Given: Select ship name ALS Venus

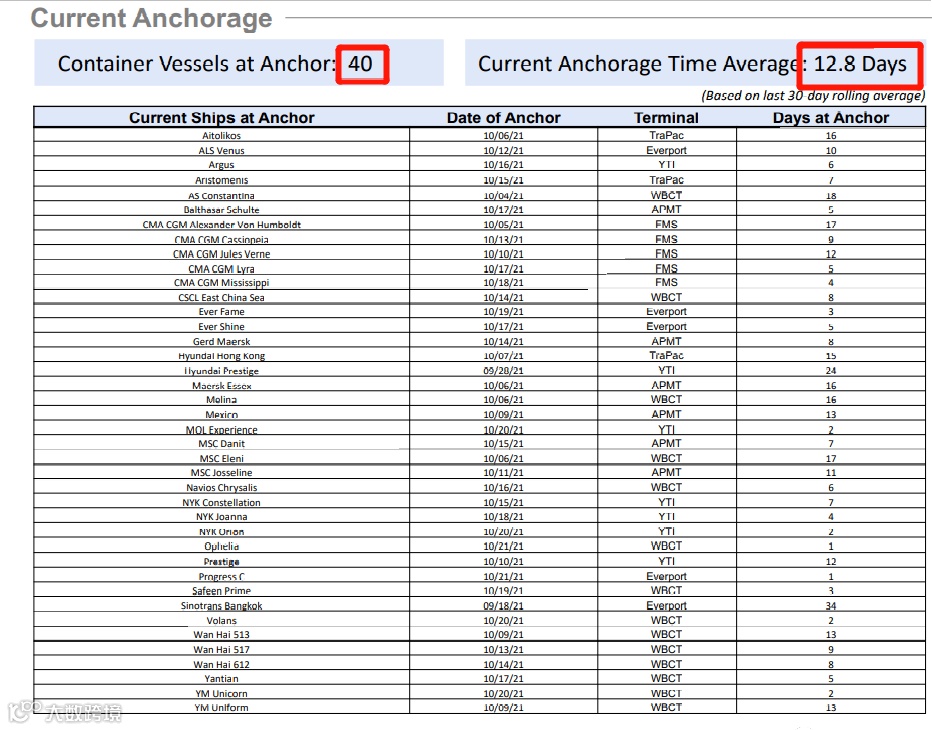Looking at the screenshot, I should click(221, 150).
